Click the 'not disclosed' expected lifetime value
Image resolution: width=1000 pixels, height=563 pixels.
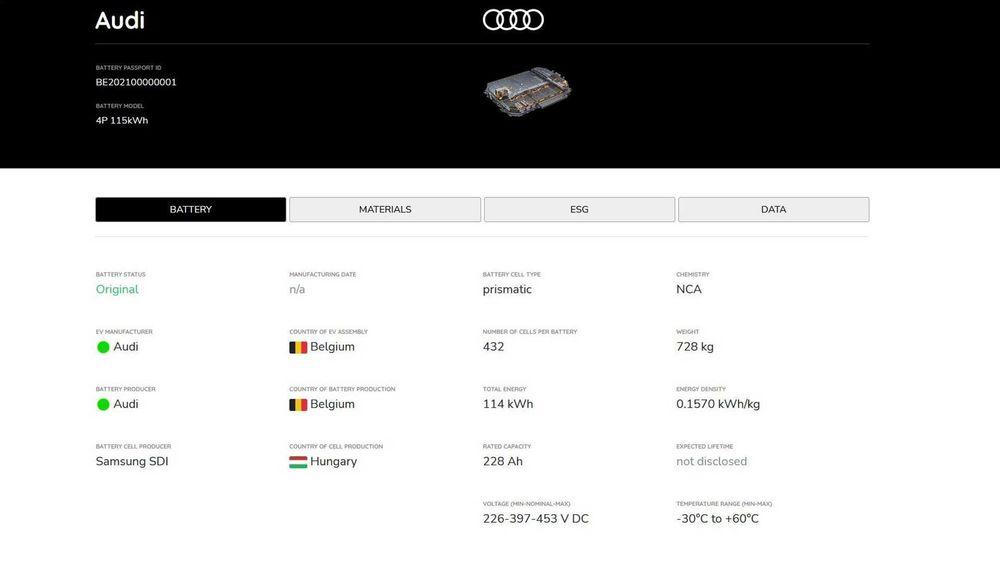(711, 462)
